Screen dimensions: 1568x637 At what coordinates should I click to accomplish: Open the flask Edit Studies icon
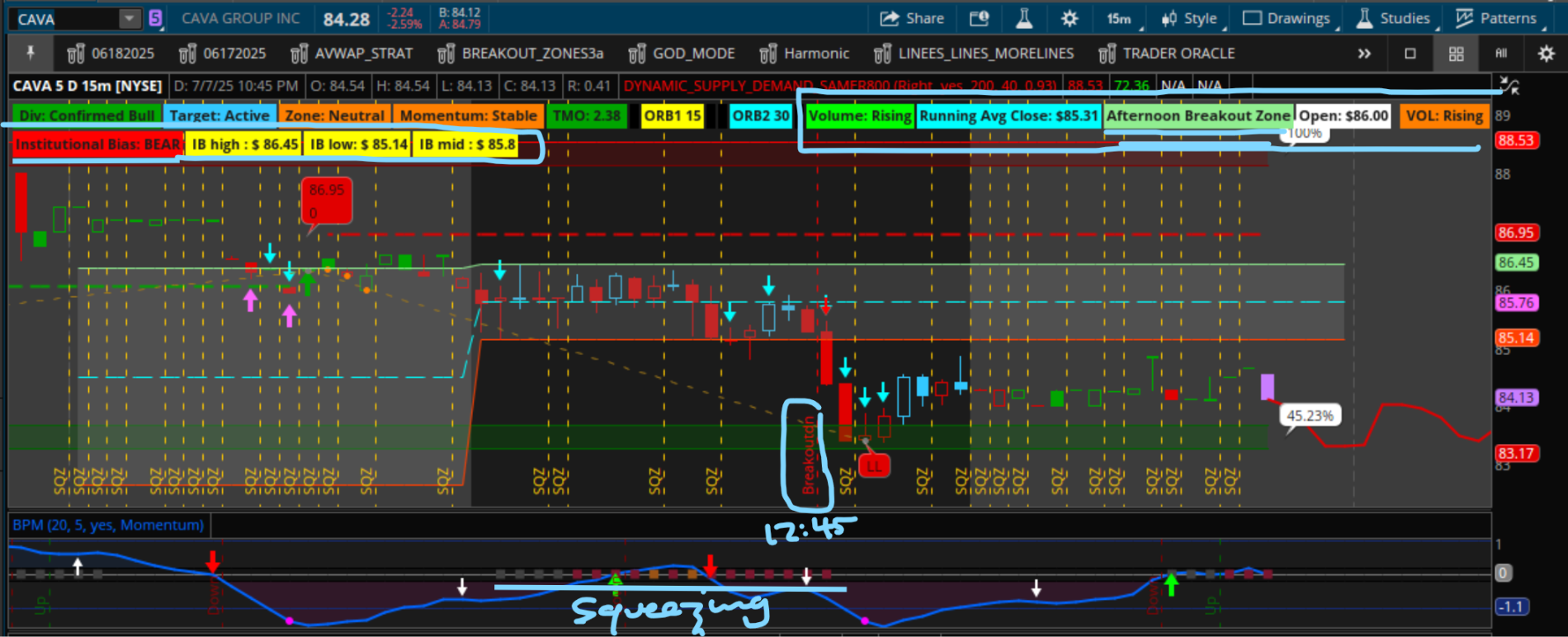pyautogui.click(x=1024, y=18)
